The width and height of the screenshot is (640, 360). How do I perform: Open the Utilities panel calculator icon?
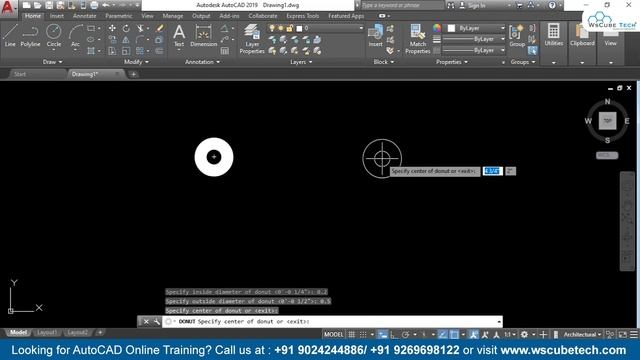[553, 31]
